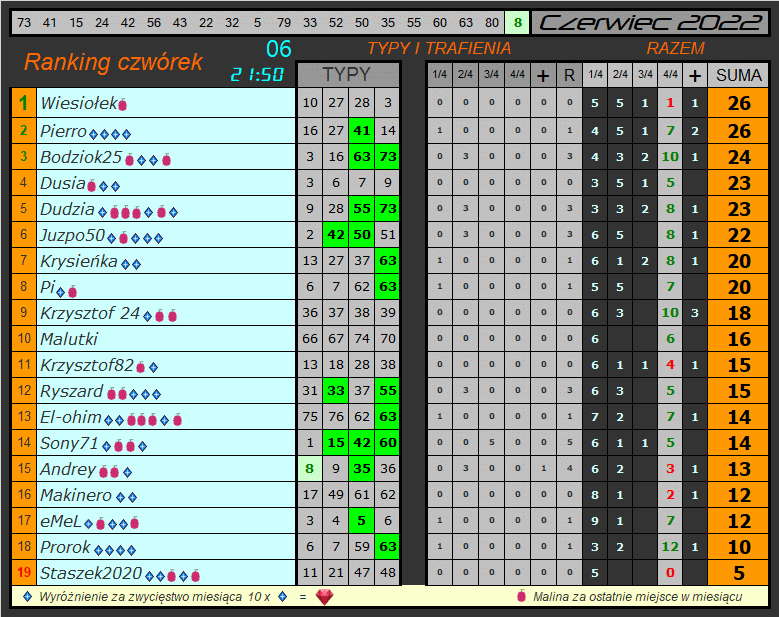Click the ruby gem icon in legend
The height and width of the screenshot is (617, 779).
point(324,597)
